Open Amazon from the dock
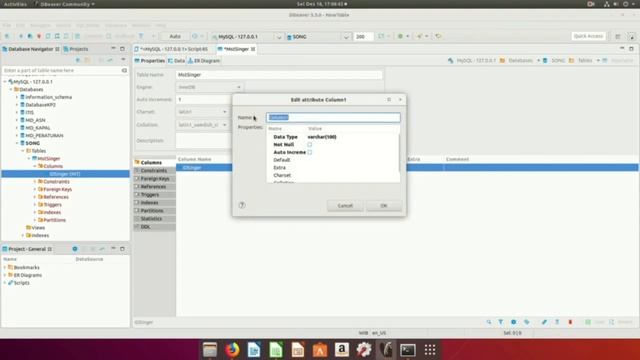The image size is (640, 360). pyautogui.click(x=342, y=350)
